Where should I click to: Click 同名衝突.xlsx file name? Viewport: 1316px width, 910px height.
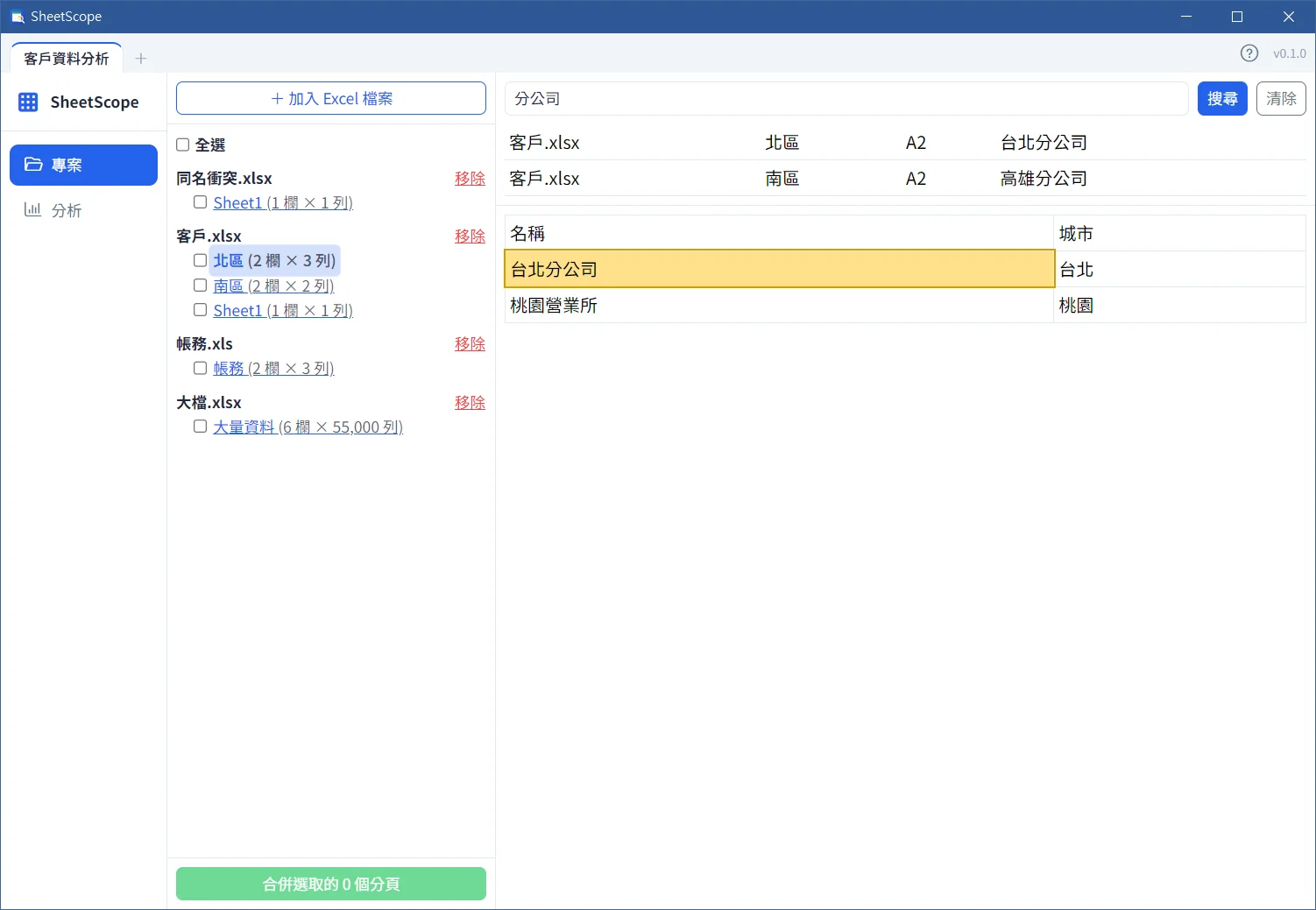click(x=224, y=178)
